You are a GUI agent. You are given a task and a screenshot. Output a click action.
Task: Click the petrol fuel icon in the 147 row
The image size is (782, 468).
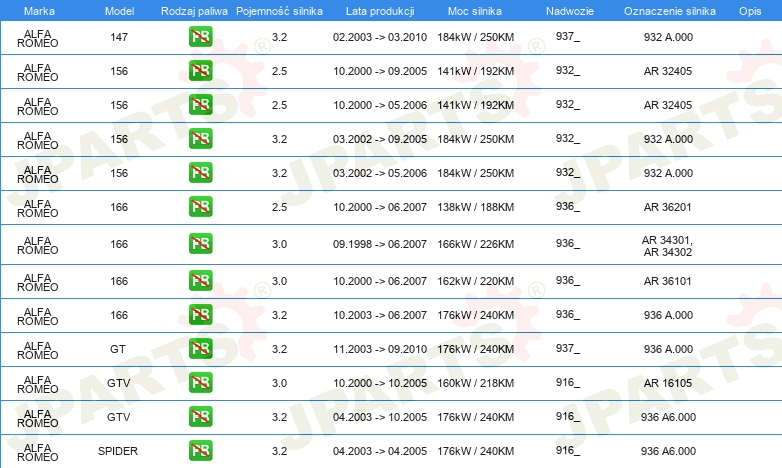point(200,37)
